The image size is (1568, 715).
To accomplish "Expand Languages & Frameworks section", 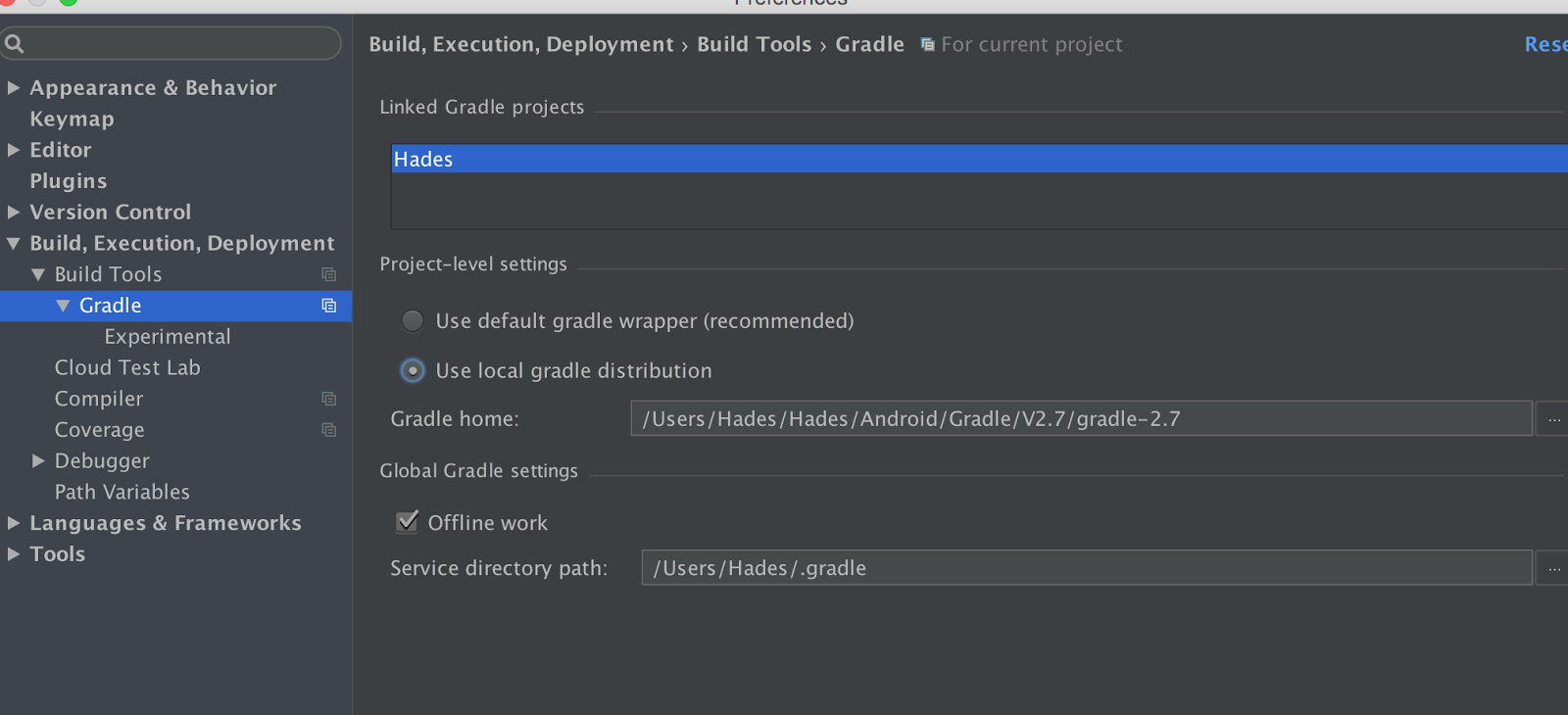I will [x=14, y=523].
